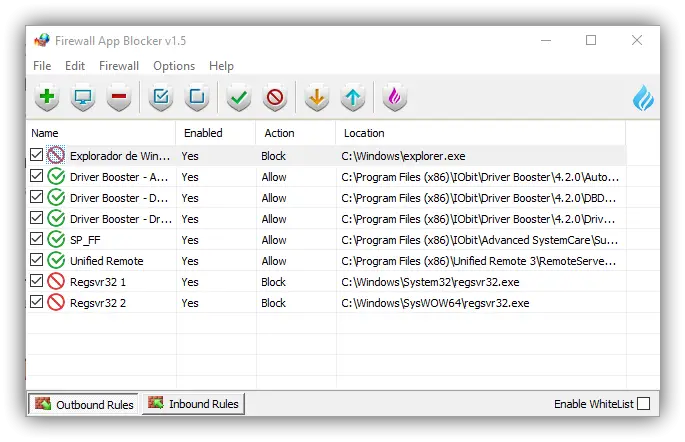Select the SP_FF rule name
Image resolution: width=685 pixels, height=442 pixels.
pyautogui.click(x=85, y=240)
